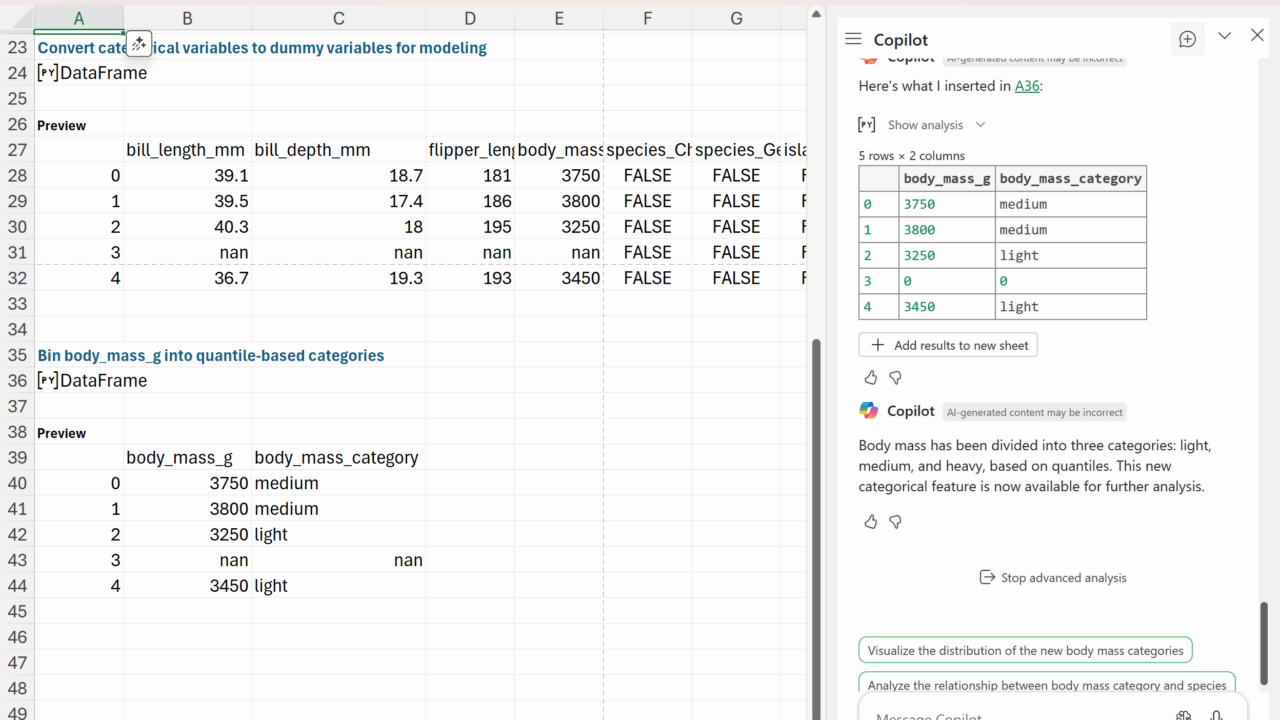This screenshot has width=1280, height=720.
Task: Open the Copilot hamburger menu
Action: 853,39
